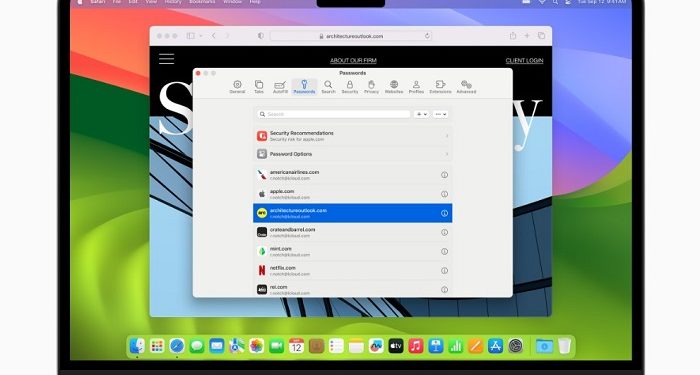Image resolution: width=700 pixels, height=375 pixels.
Task: Open the Bookmarks menu in menu bar
Action: coord(202,2)
